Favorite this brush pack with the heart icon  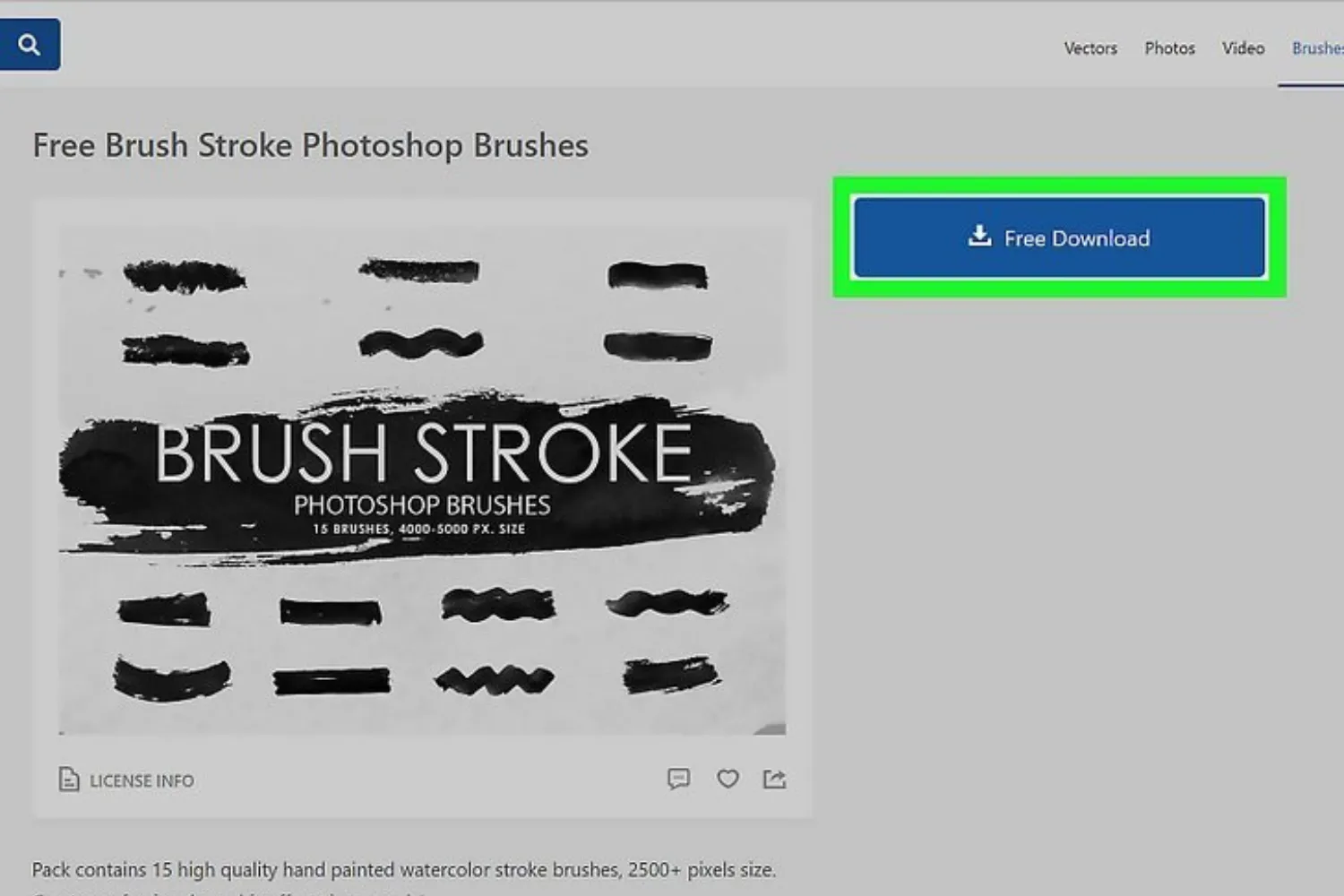pyautogui.click(x=728, y=779)
